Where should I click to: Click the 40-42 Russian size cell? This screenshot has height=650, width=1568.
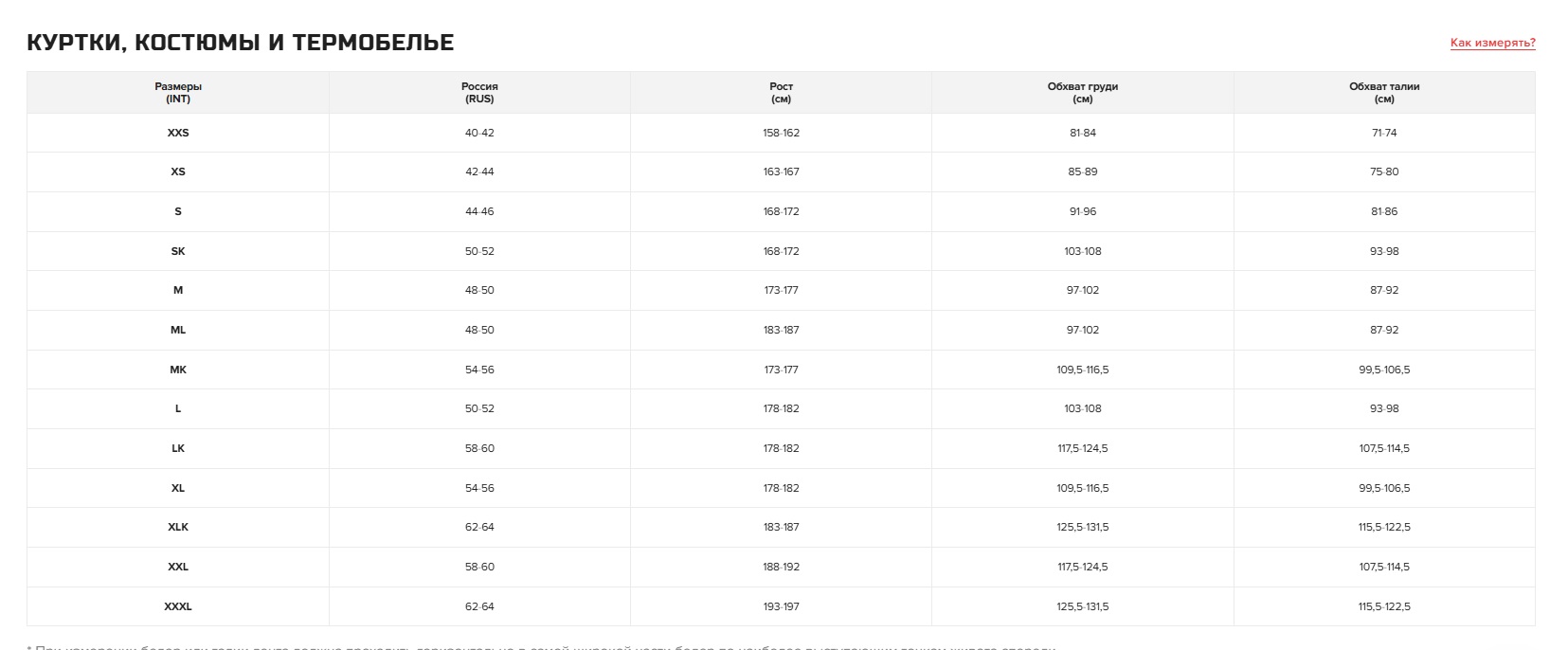[x=479, y=133]
